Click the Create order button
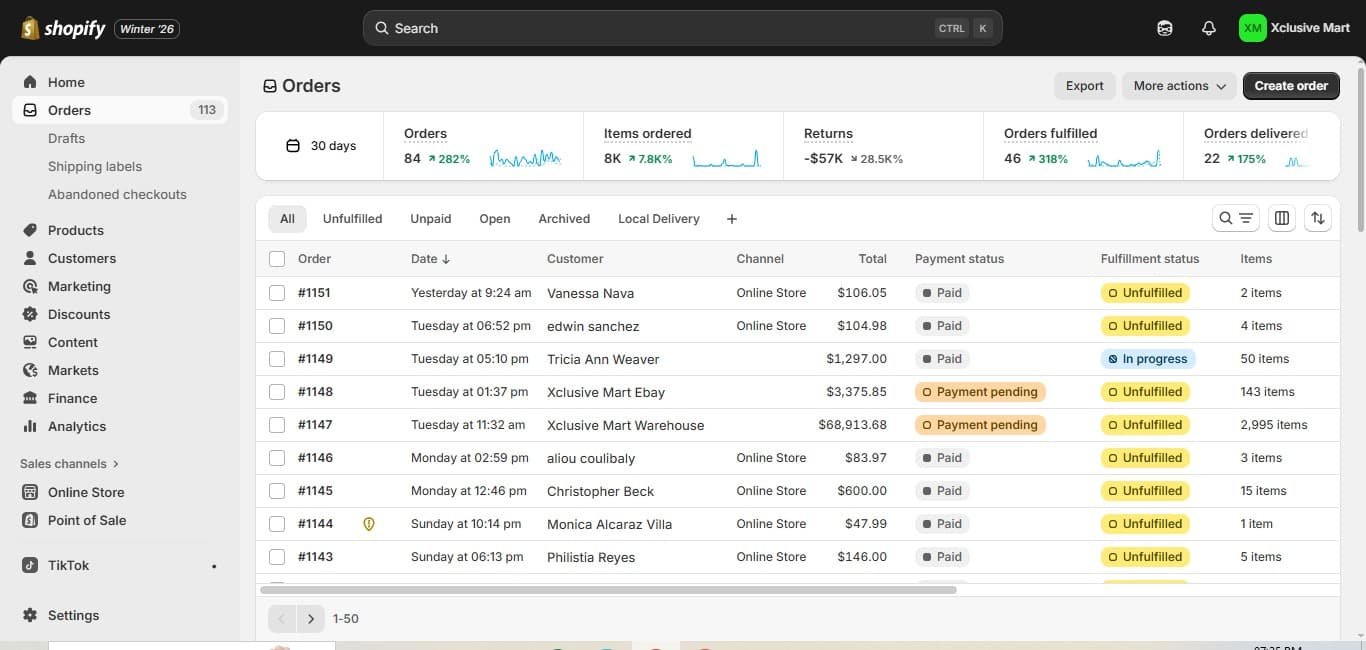Viewport: 1366px width, 650px height. click(x=1291, y=86)
